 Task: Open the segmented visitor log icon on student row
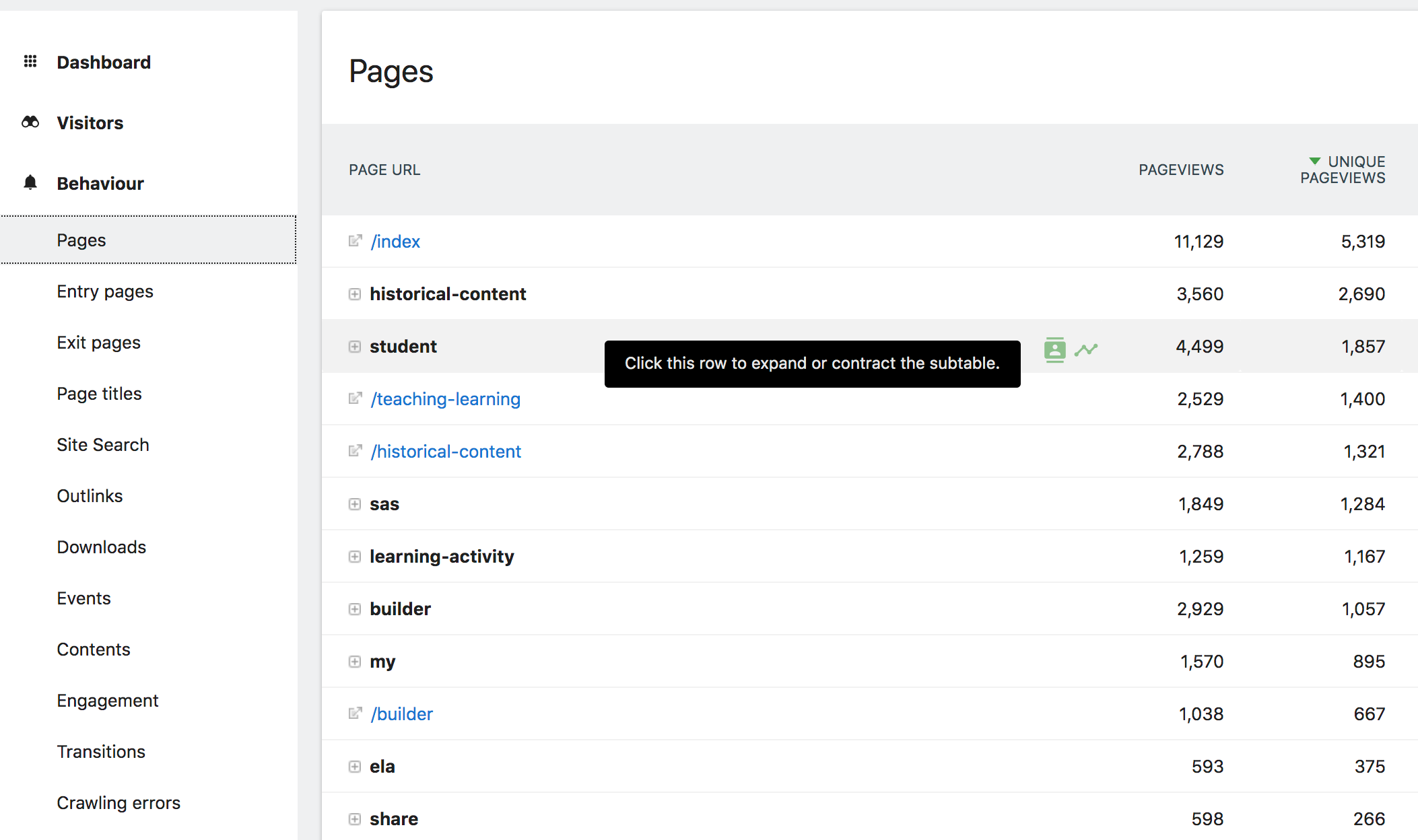point(1054,349)
